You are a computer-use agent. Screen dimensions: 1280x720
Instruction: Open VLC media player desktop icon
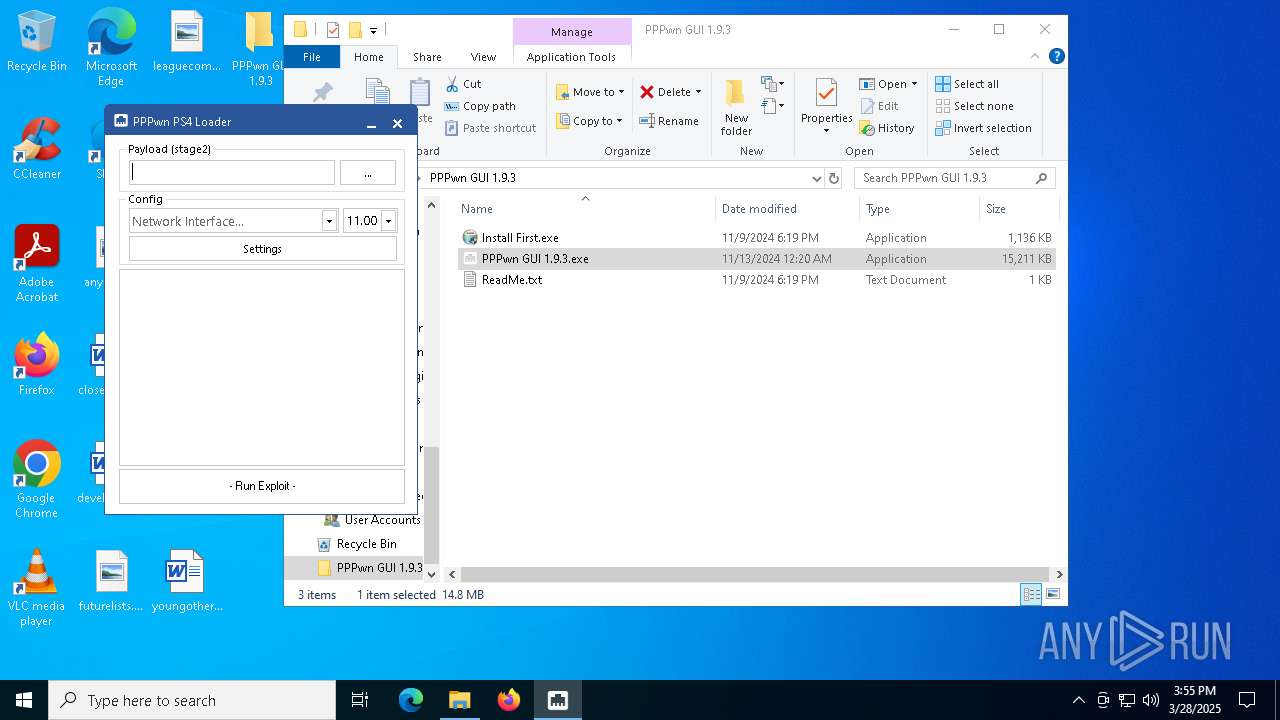pyautogui.click(x=37, y=588)
